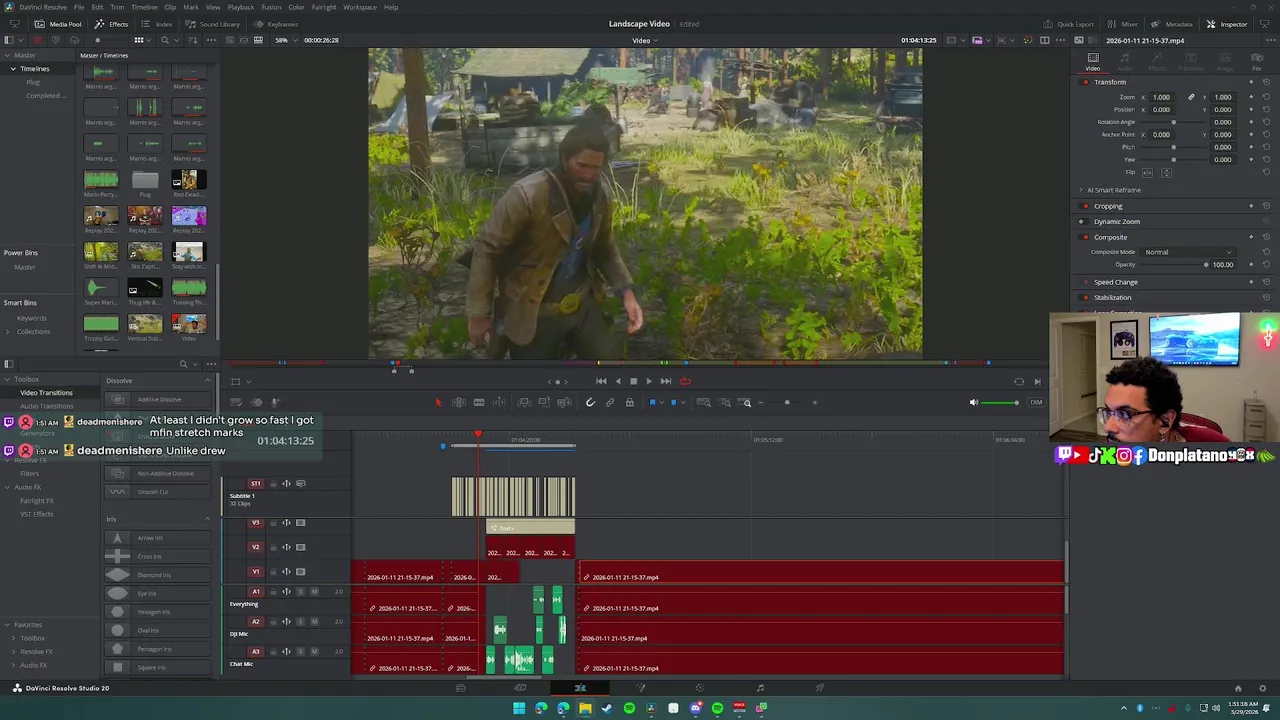Click horizontal Flip button in Inspector
1280x720 pixels.
click(1147, 173)
